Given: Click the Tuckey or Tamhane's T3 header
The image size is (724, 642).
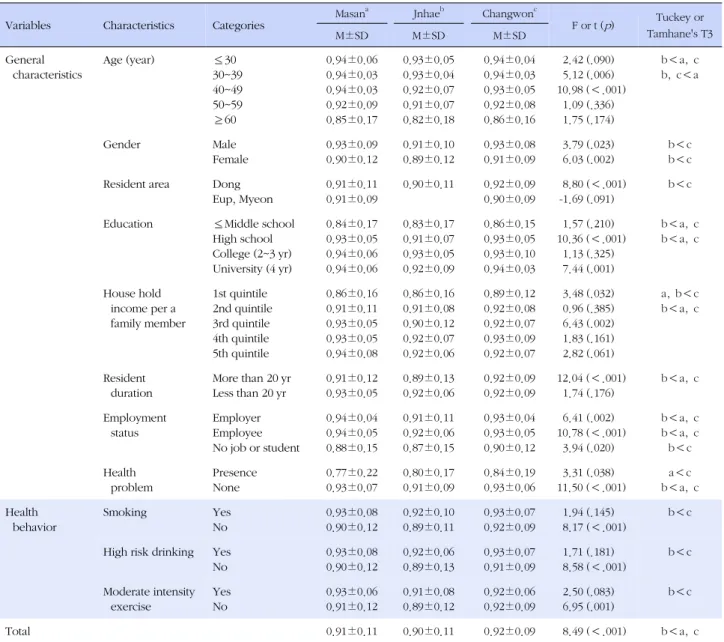Looking at the screenshot, I should coord(680,25).
